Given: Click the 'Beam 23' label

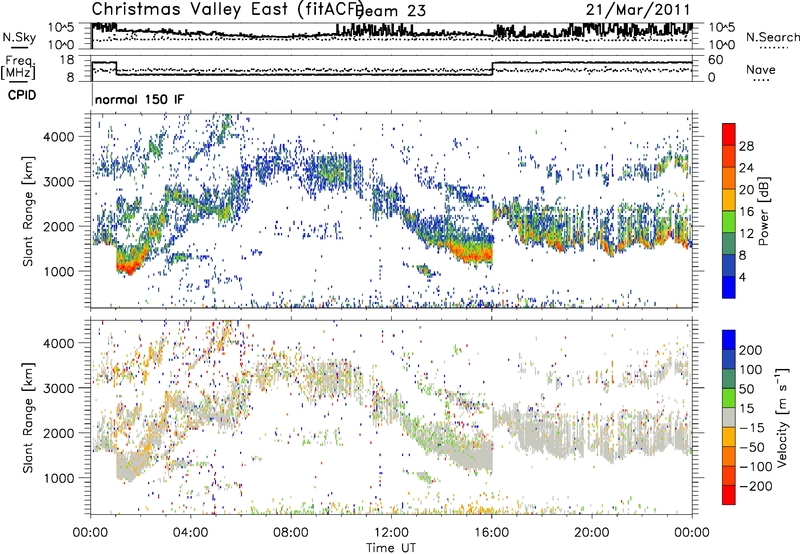Looking at the screenshot, I should point(392,11).
